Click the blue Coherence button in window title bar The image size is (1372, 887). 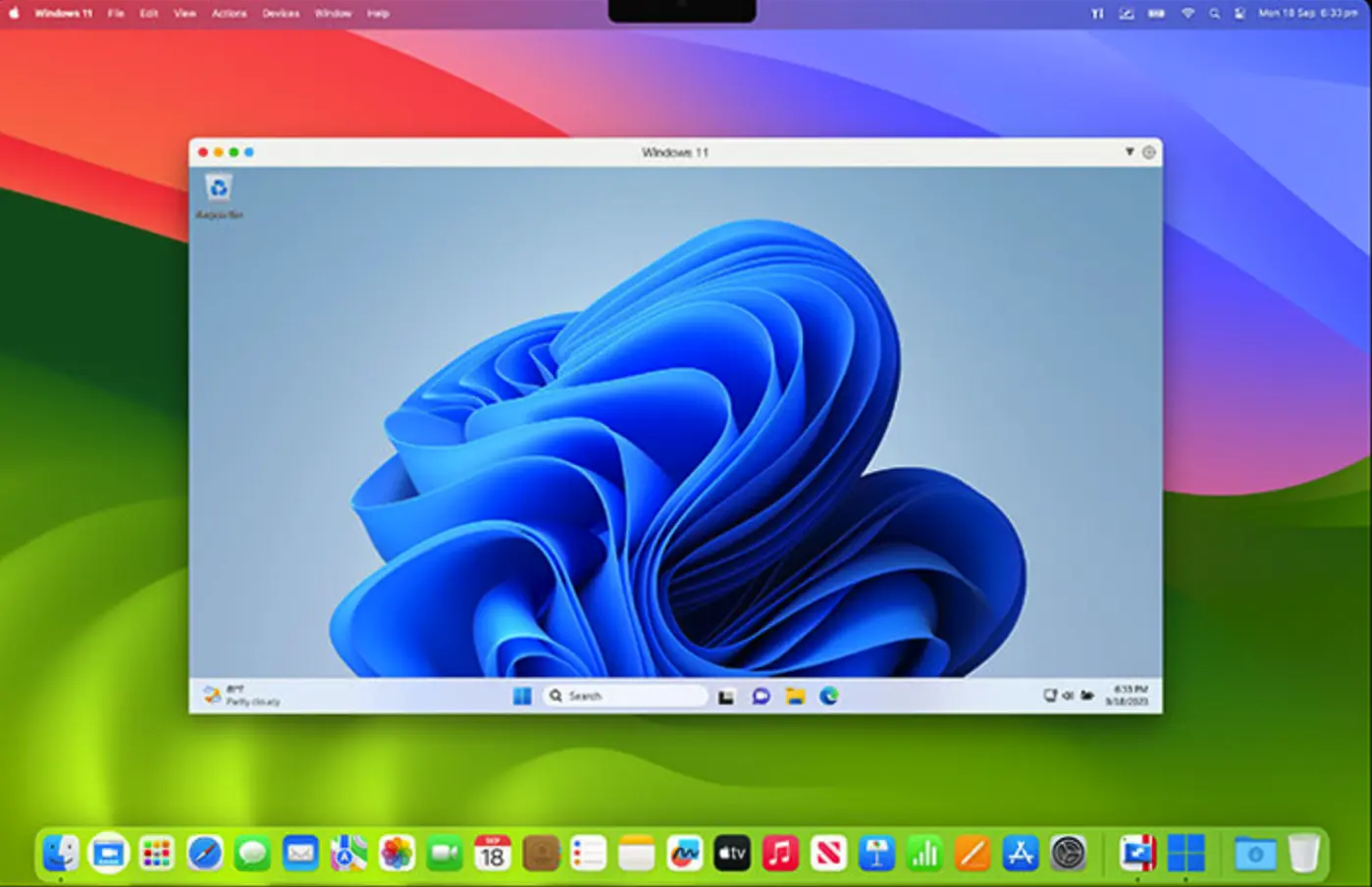[249, 152]
